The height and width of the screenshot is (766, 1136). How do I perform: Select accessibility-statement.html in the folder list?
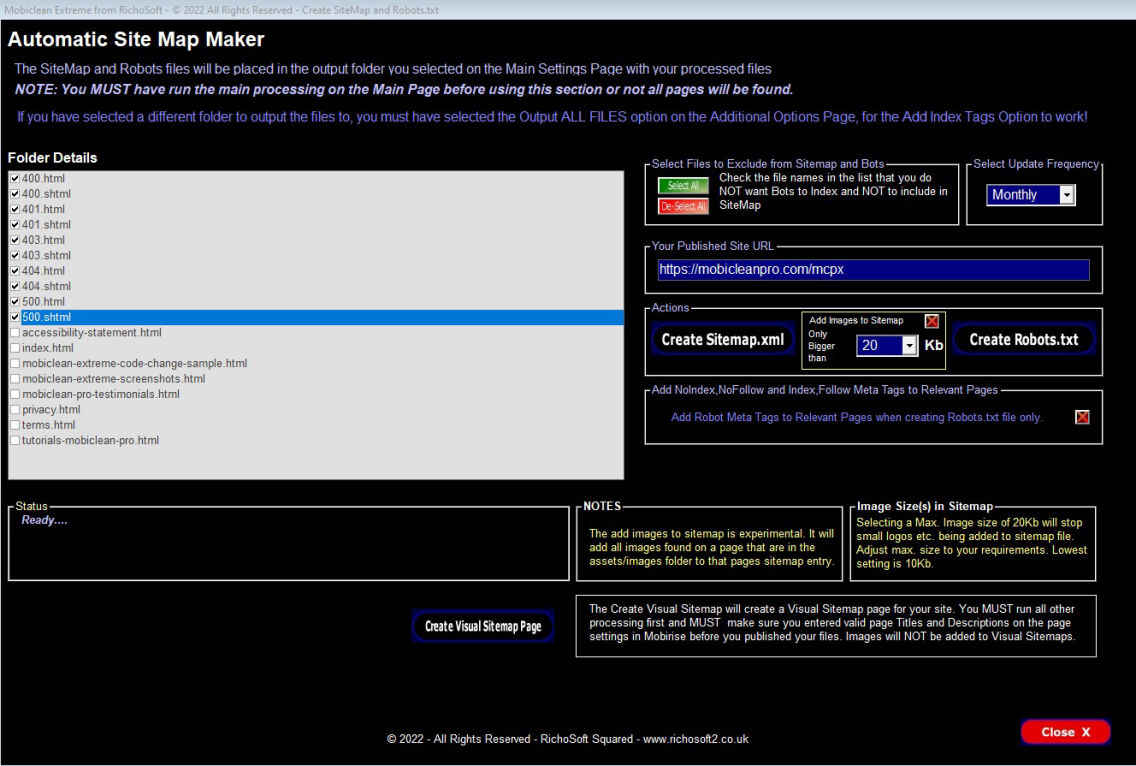(92, 333)
